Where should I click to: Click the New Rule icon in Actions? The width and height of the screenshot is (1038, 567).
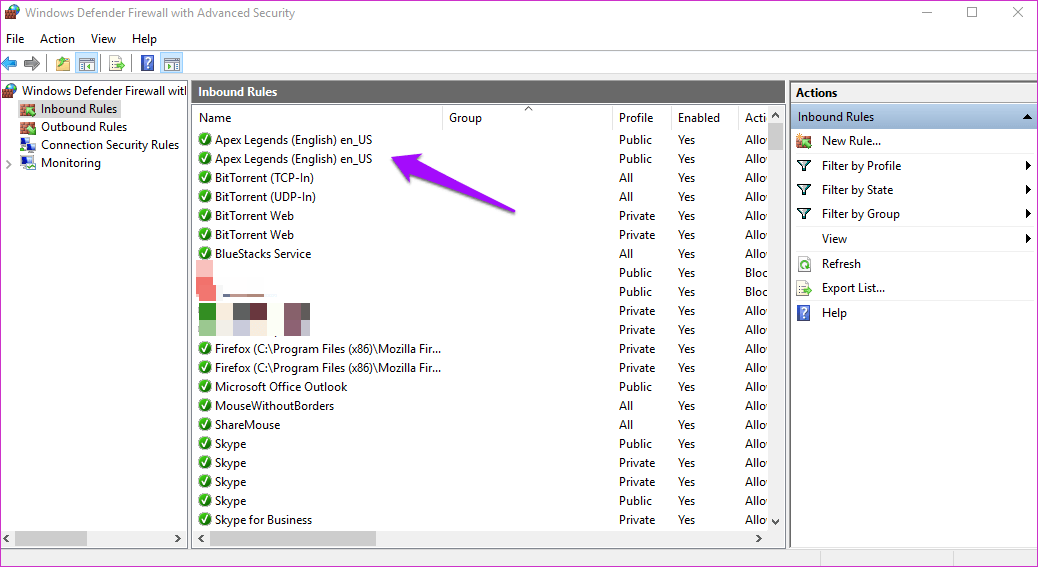pyautogui.click(x=804, y=141)
